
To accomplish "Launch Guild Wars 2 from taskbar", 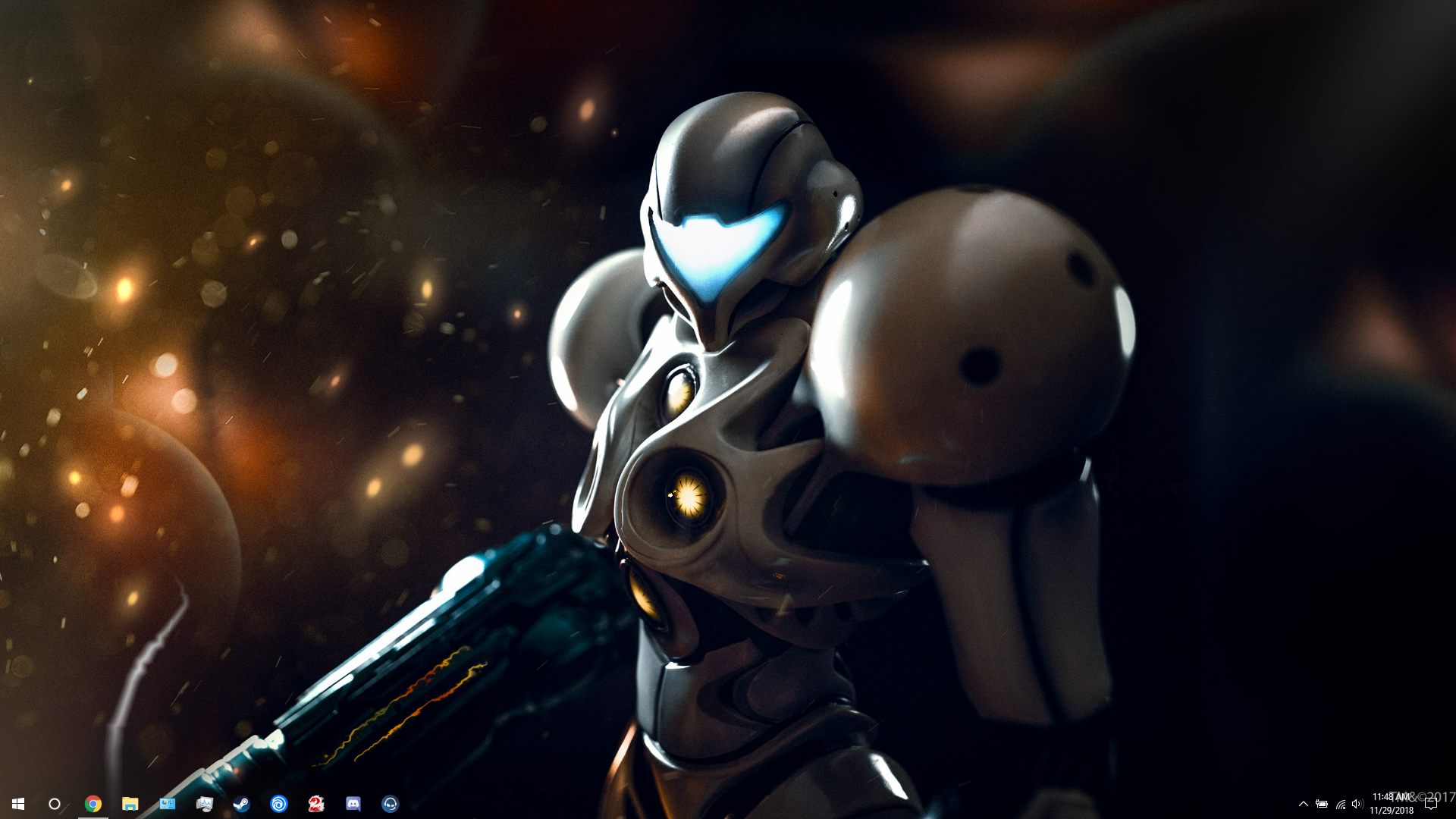I will (x=316, y=804).
